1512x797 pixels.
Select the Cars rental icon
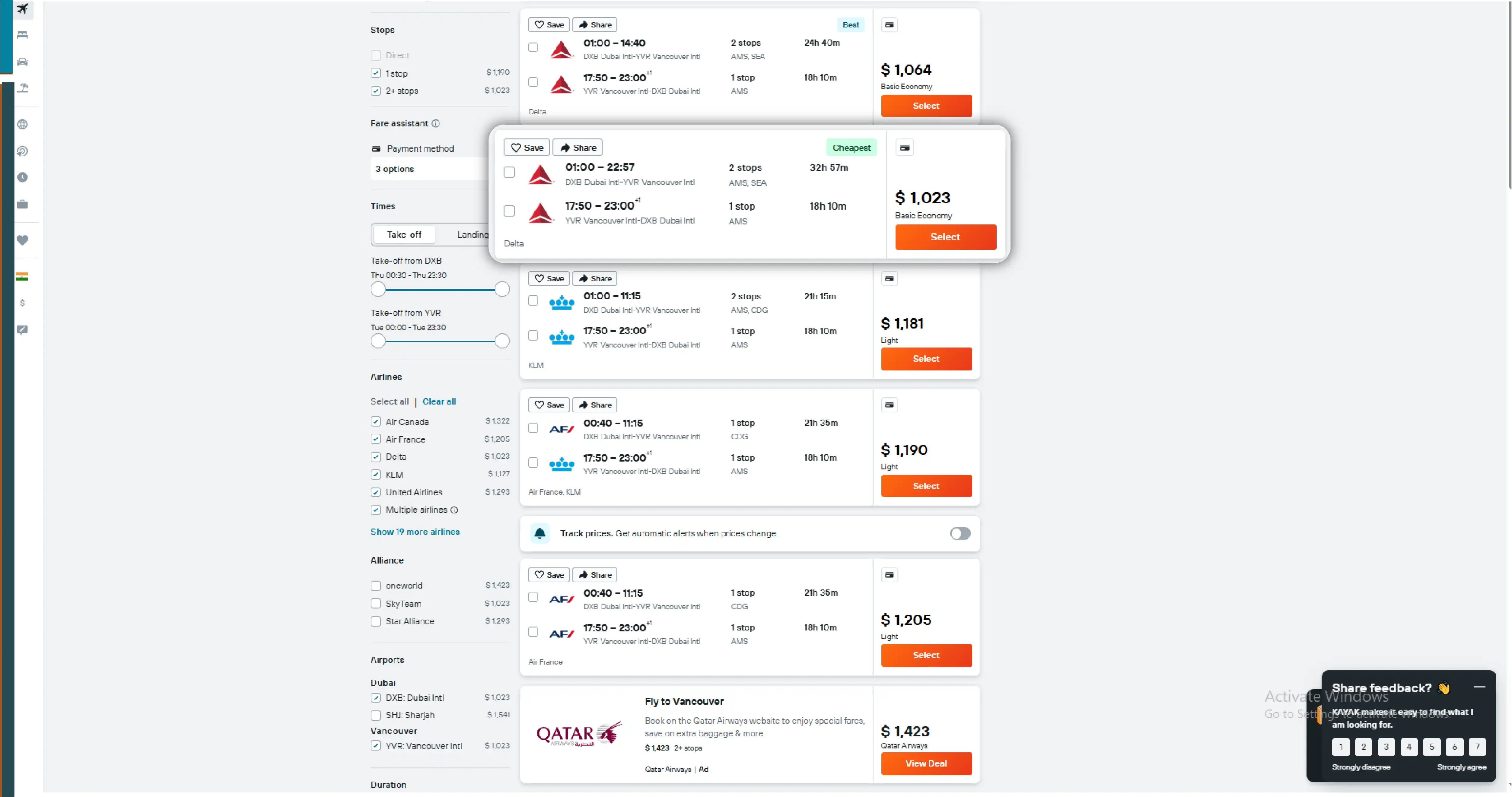coord(22,62)
